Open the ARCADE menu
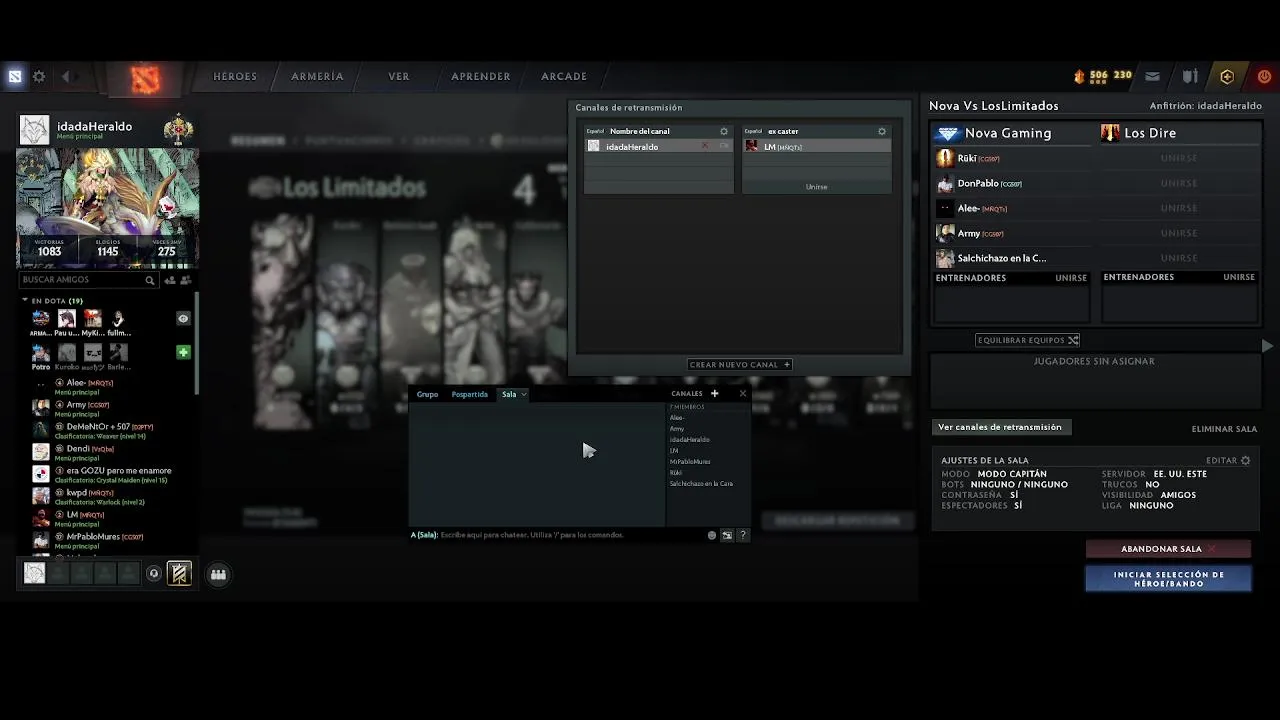The image size is (1280, 720). click(x=564, y=76)
